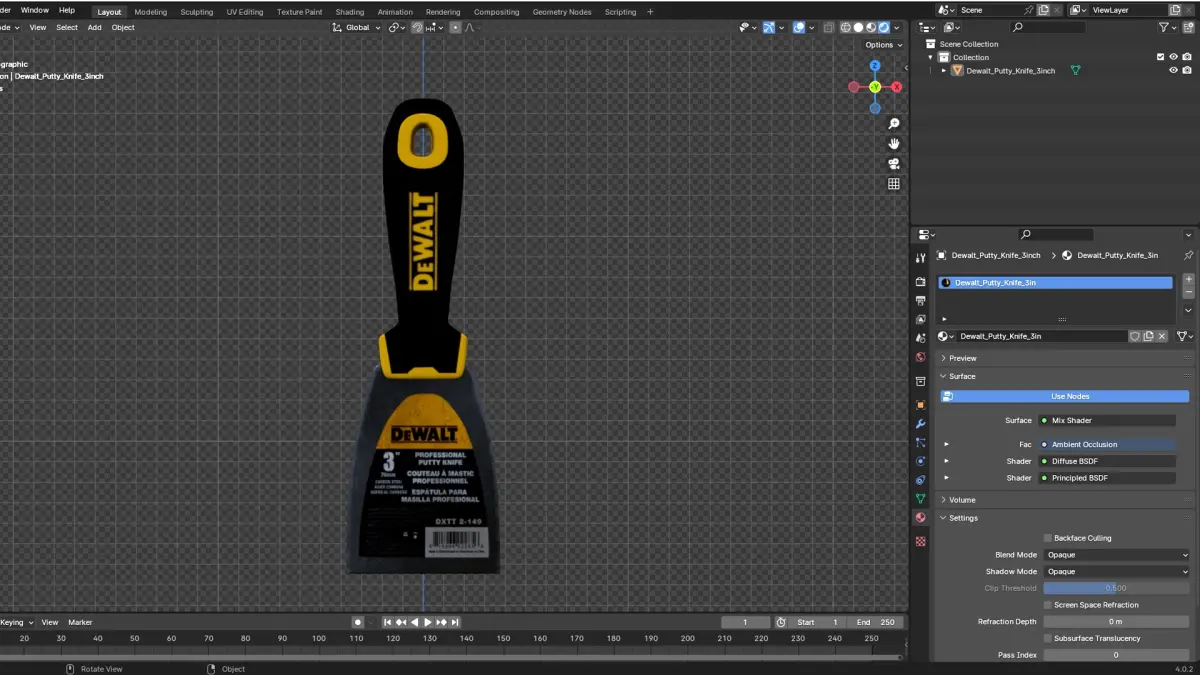This screenshot has width=1200, height=675.
Task: Click new scene icon next to Scene
Action: (x=1043, y=10)
